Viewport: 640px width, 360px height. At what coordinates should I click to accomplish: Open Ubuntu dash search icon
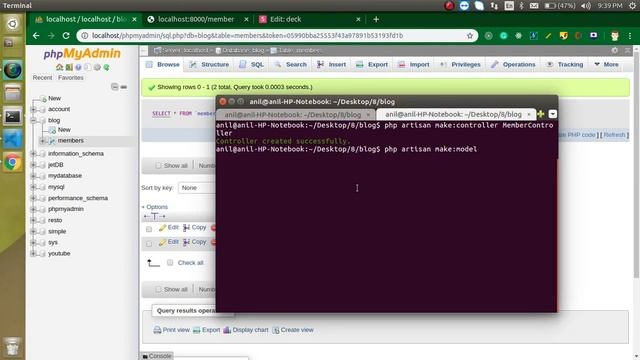coord(12,24)
